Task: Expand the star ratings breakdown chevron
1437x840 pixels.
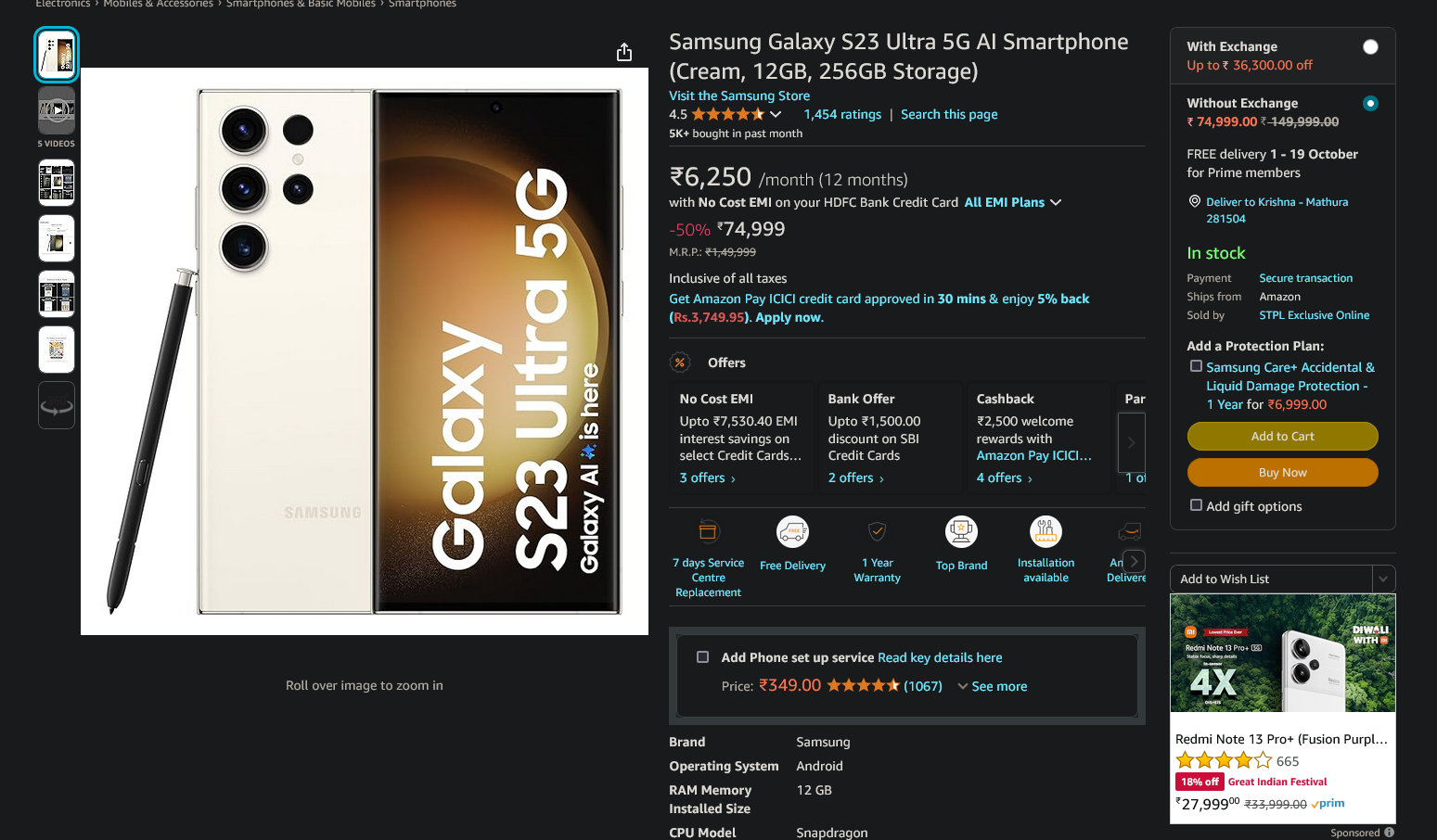Action: (x=776, y=114)
